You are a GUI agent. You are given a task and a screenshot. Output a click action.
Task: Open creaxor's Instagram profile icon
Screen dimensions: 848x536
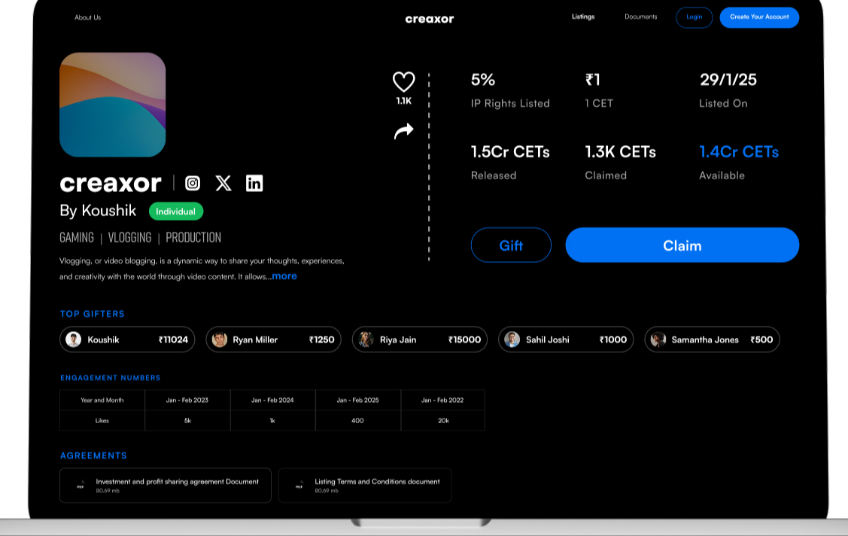193,183
